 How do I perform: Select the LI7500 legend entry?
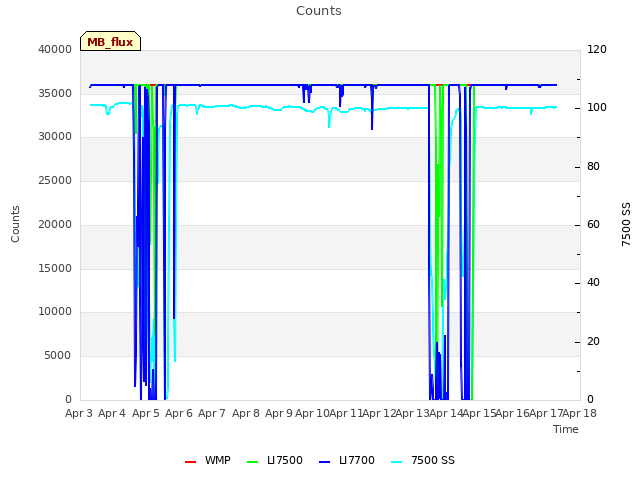click(275, 460)
